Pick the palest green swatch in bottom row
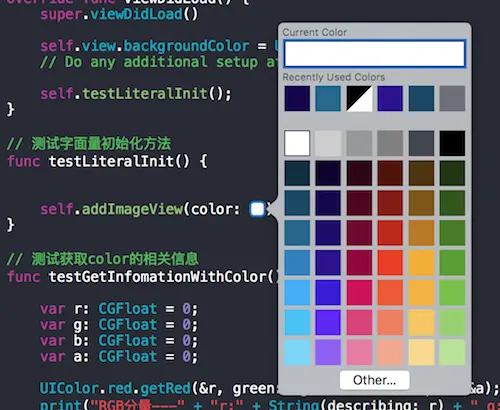Viewport: 500px width, 410px height. click(x=452, y=352)
